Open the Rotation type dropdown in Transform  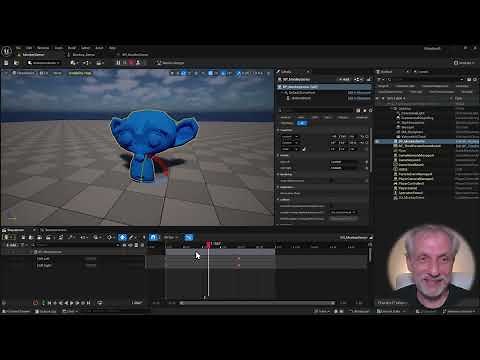click(290, 143)
